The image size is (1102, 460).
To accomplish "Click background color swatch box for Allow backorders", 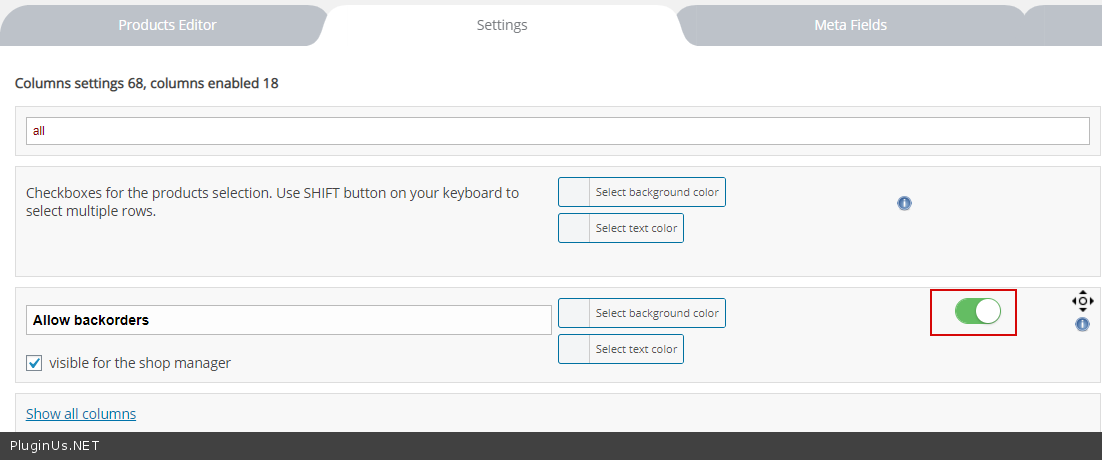I will (574, 313).
